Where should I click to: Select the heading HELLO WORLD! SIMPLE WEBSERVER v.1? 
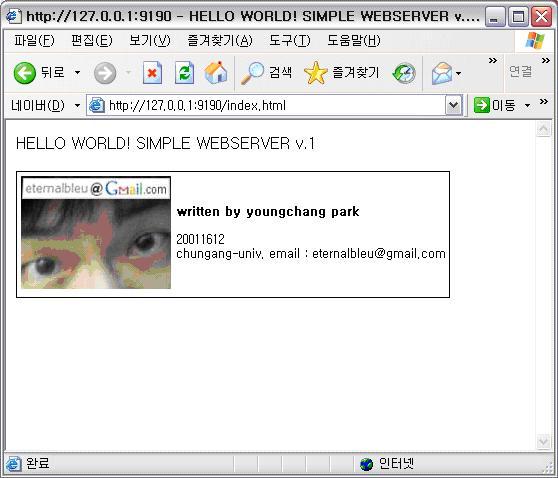click(x=165, y=143)
